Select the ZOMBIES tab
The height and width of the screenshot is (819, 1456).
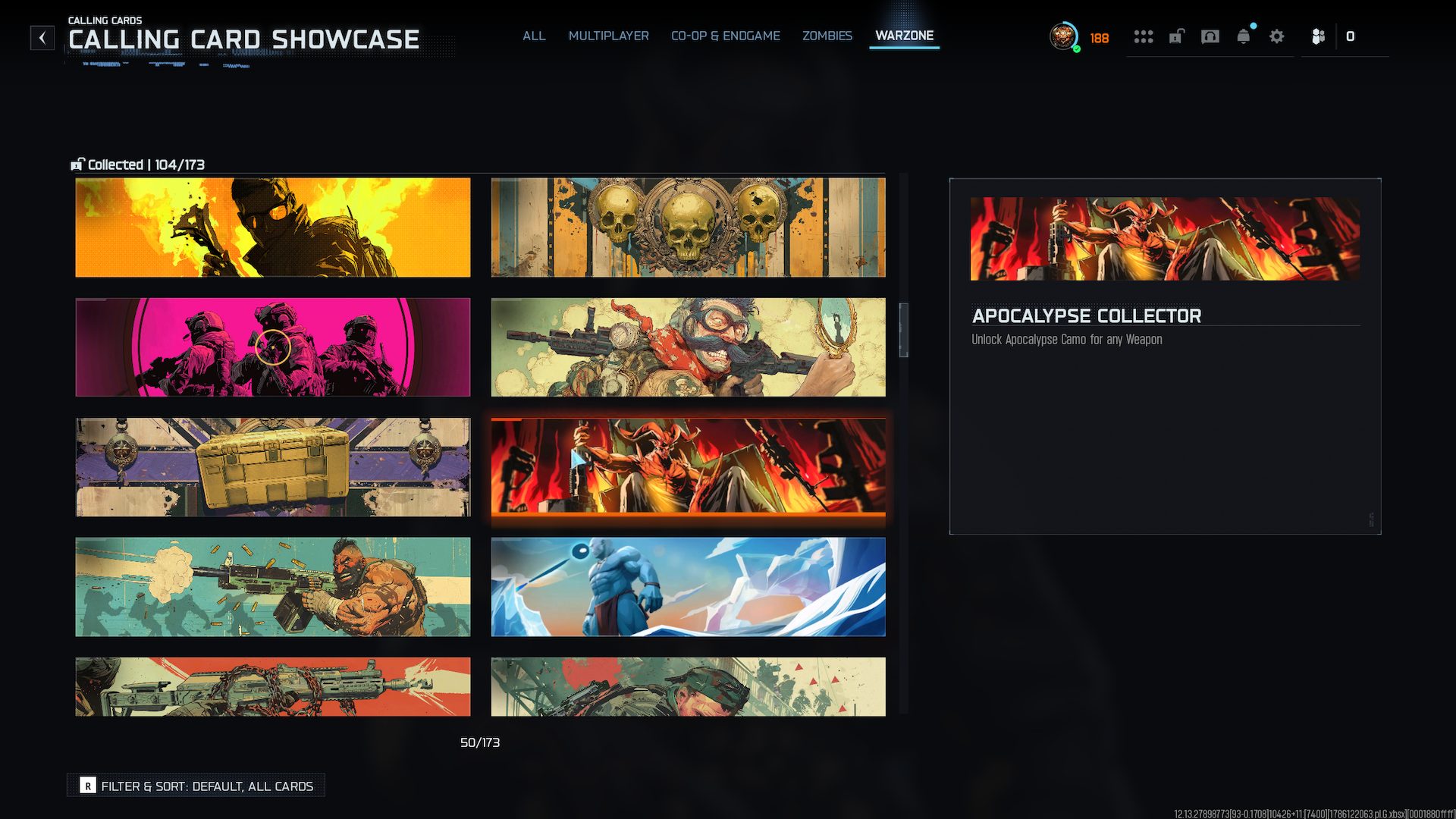(827, 36)
